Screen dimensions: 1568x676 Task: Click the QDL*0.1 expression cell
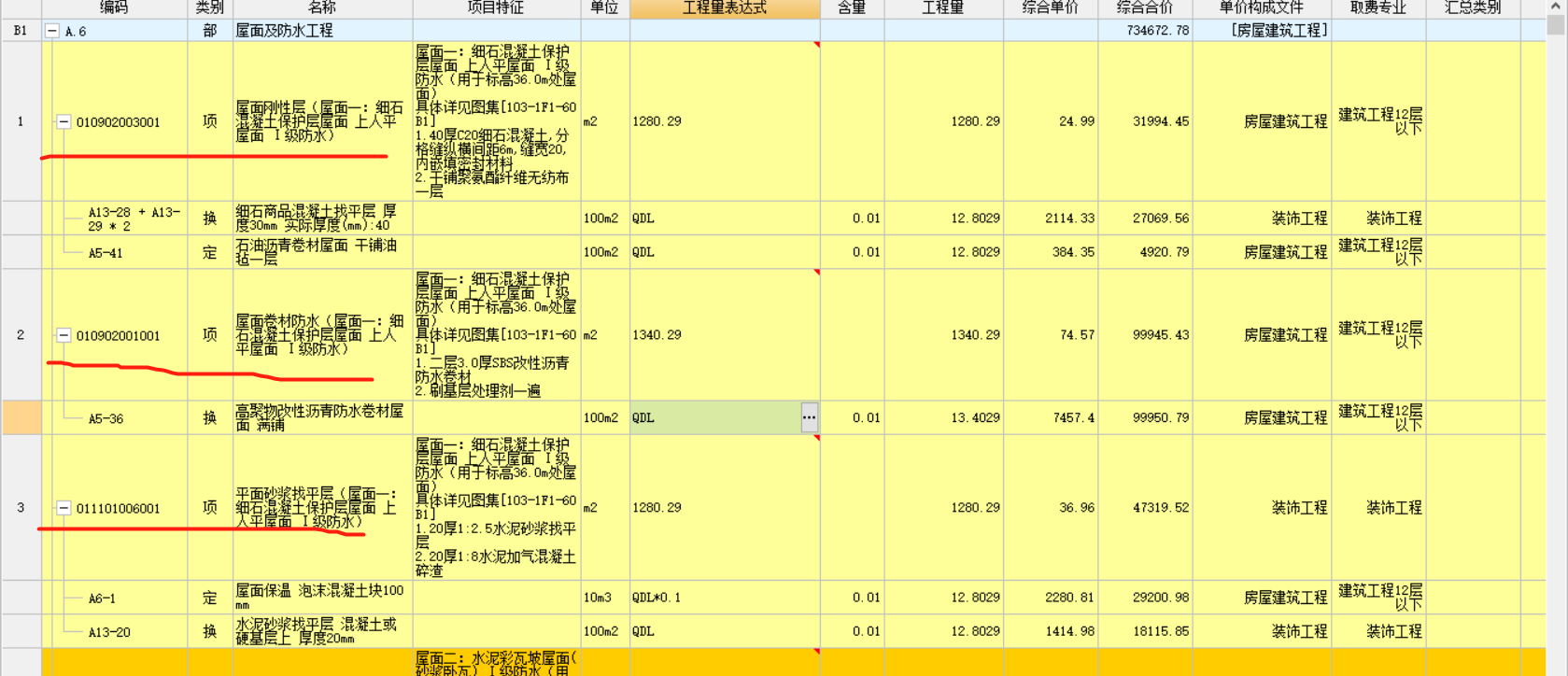point(725,598)
